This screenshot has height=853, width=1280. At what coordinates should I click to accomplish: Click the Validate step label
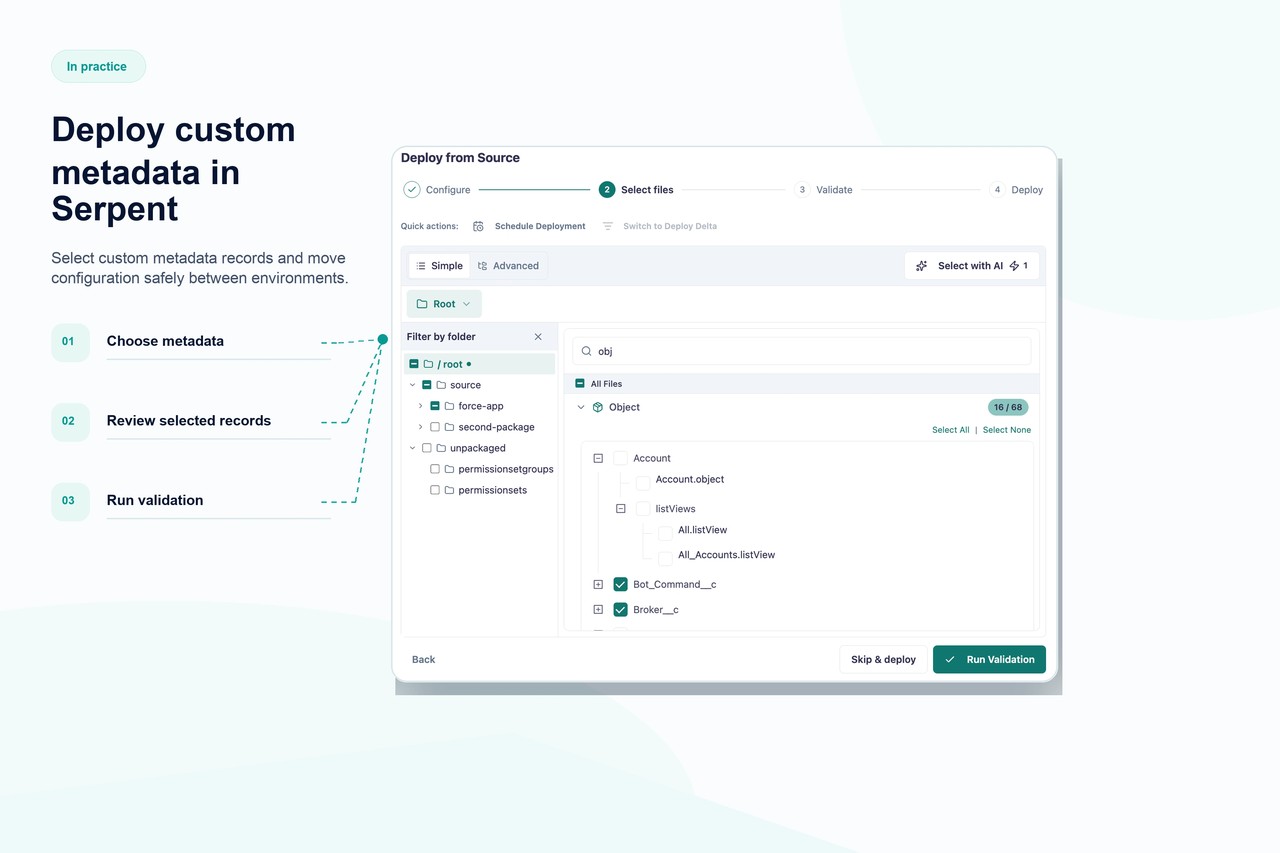point(834,190)
